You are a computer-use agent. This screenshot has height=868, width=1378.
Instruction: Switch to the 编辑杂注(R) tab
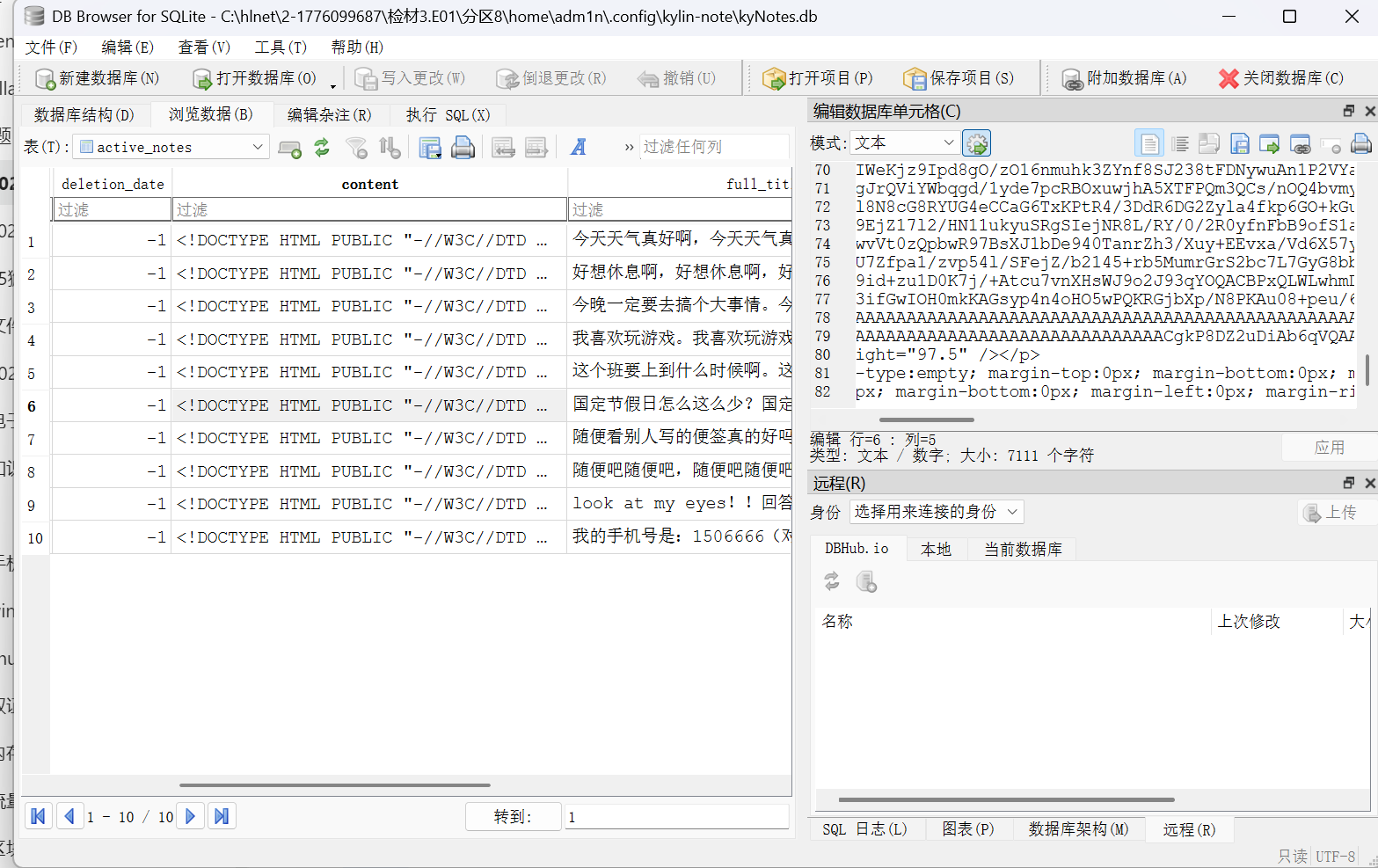click(329, 115)
